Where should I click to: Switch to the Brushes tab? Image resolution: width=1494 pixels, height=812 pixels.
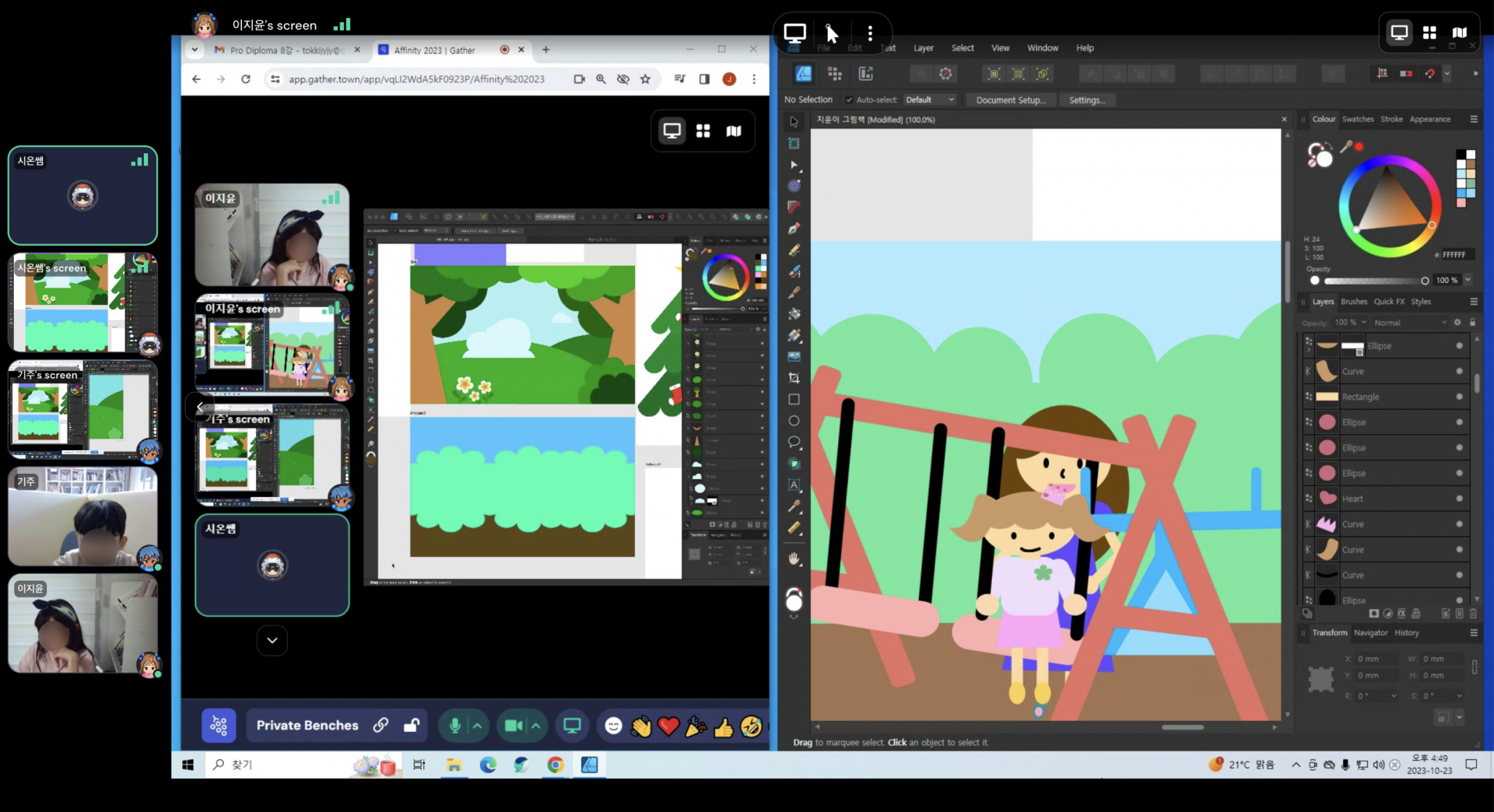[1354, 302]
